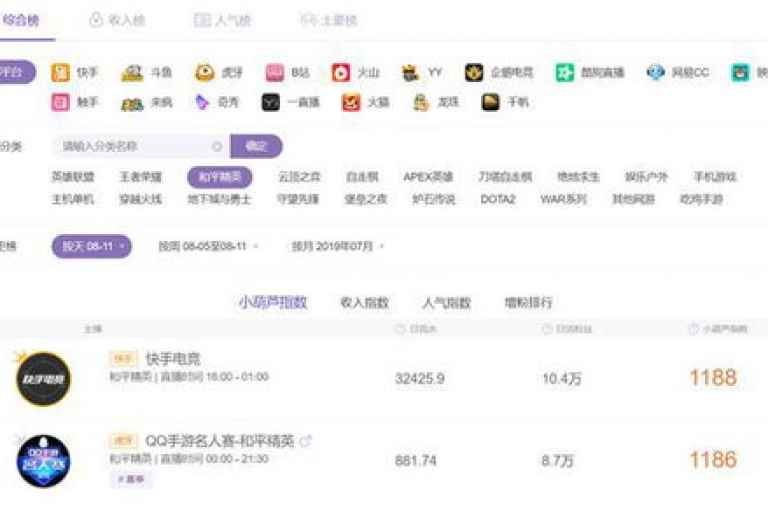Switch to the 综合榜 tab

click(21, 21)
